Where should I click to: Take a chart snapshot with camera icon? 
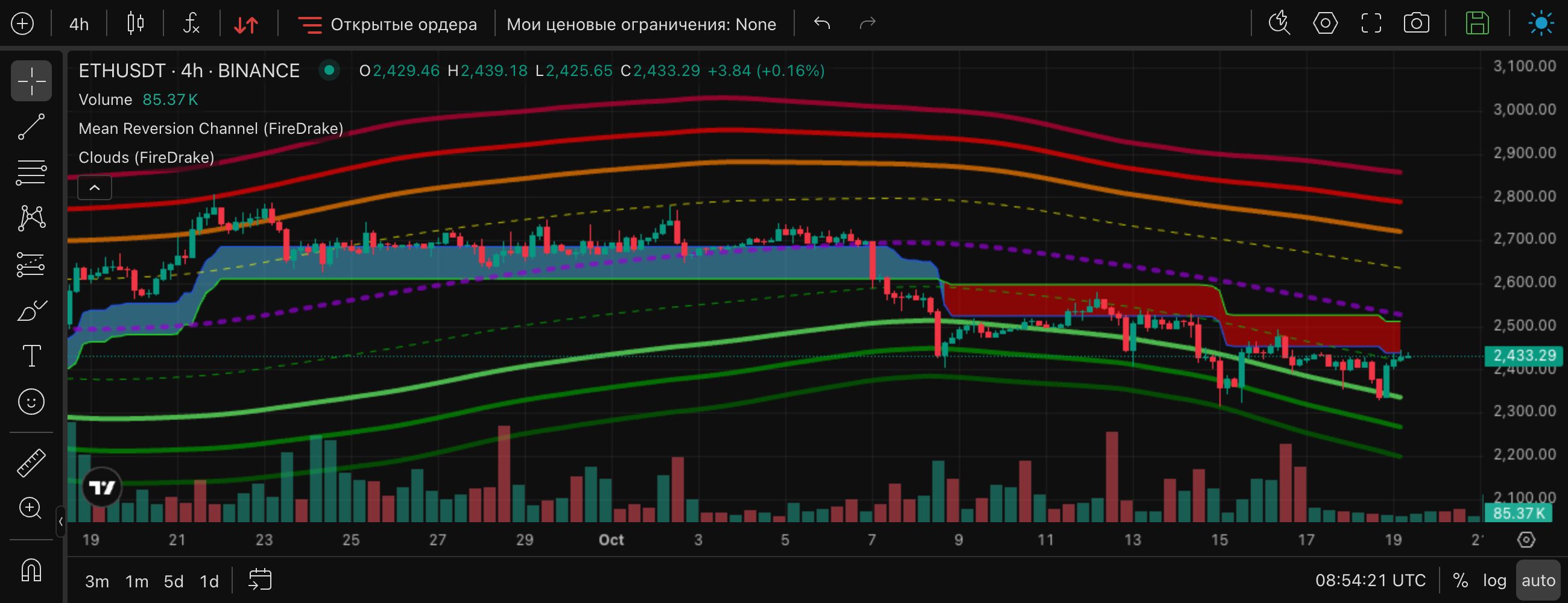coord(1417,24)
